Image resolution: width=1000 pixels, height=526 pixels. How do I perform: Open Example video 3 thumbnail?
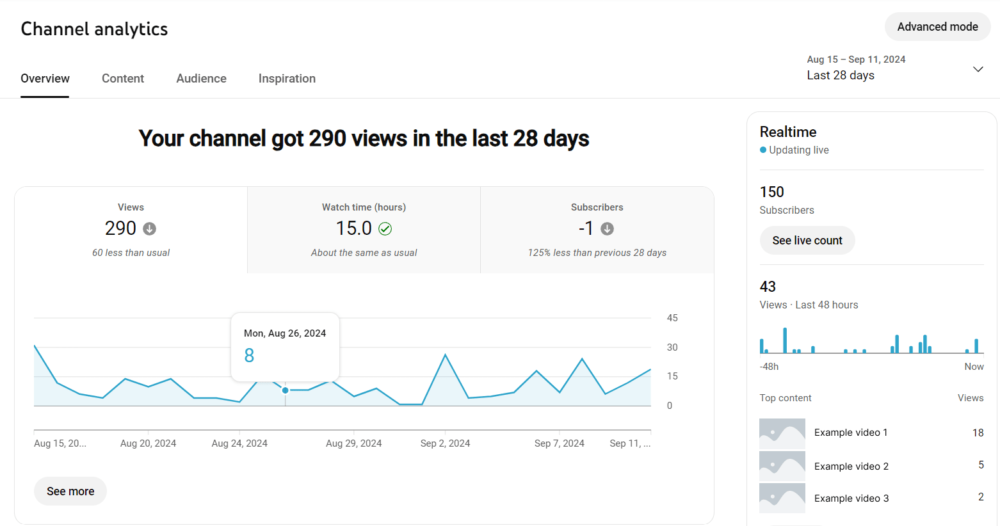click(781, 498)
